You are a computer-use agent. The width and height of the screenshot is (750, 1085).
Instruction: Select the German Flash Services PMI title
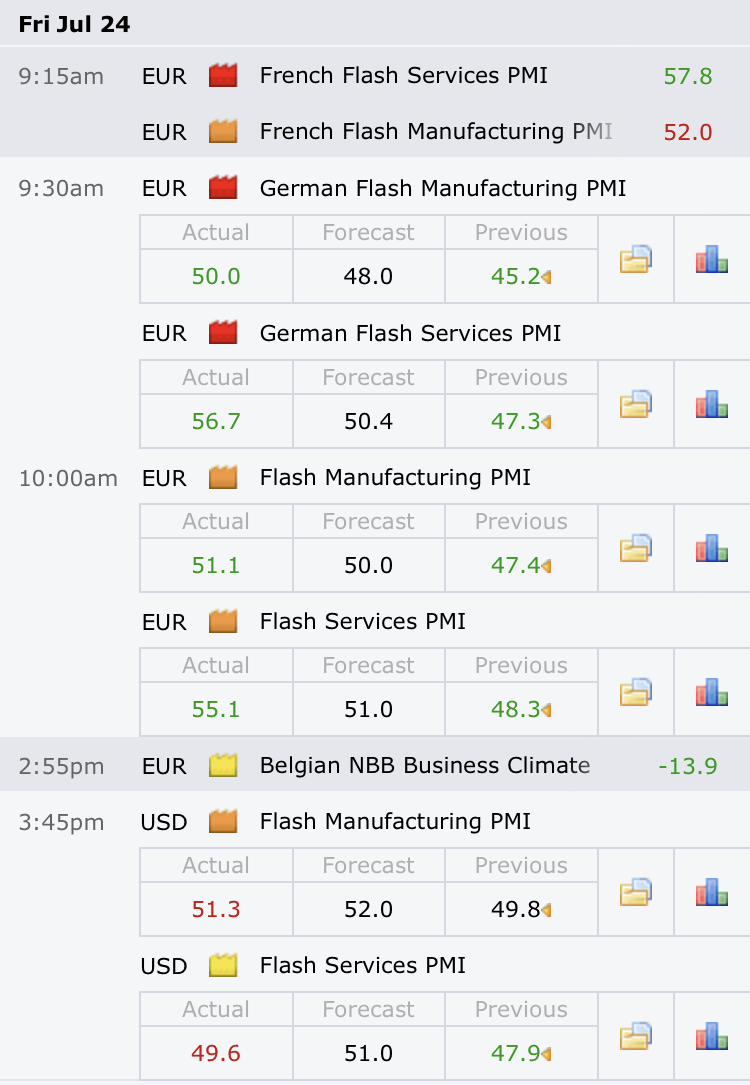pos(410,333)
